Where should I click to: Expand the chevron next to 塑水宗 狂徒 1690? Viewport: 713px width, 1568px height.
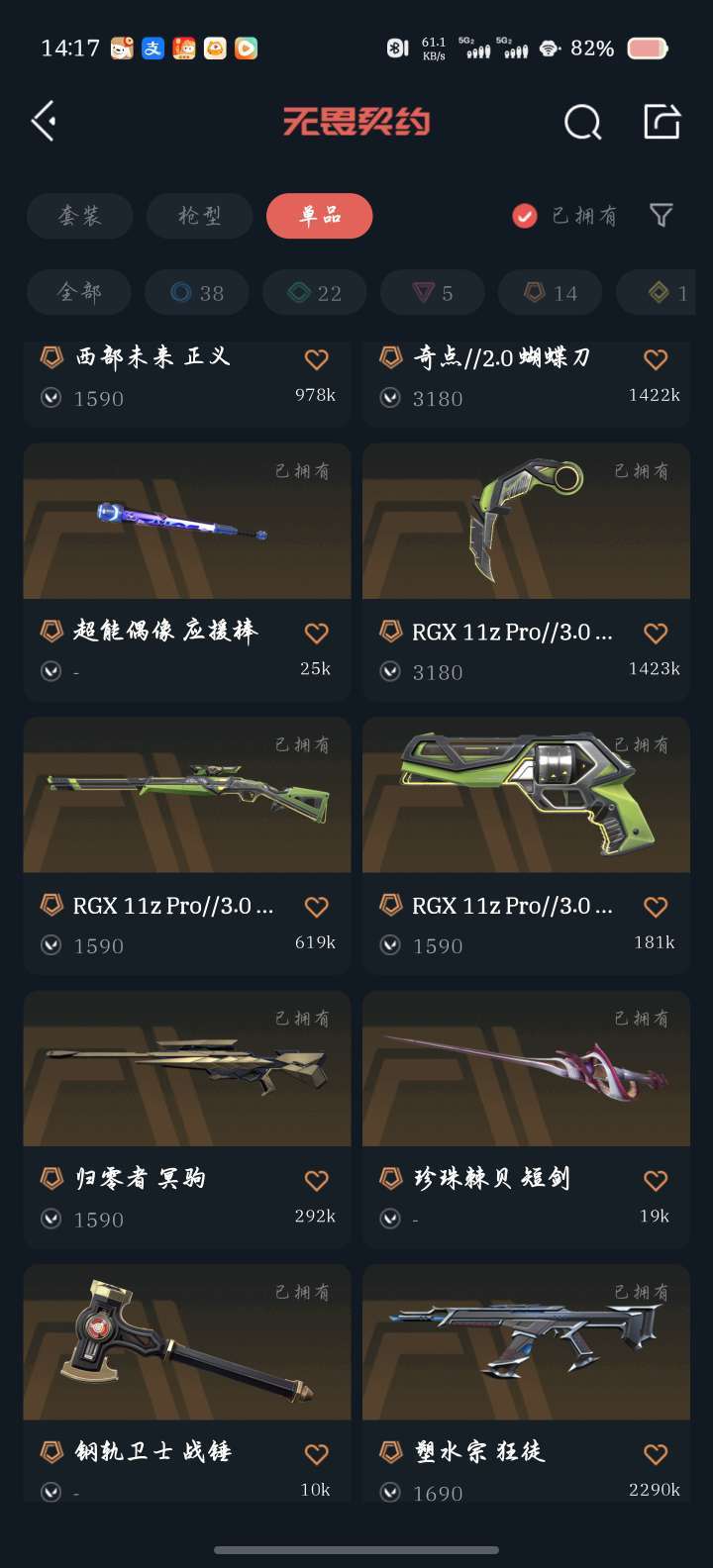coord(391,1493)
